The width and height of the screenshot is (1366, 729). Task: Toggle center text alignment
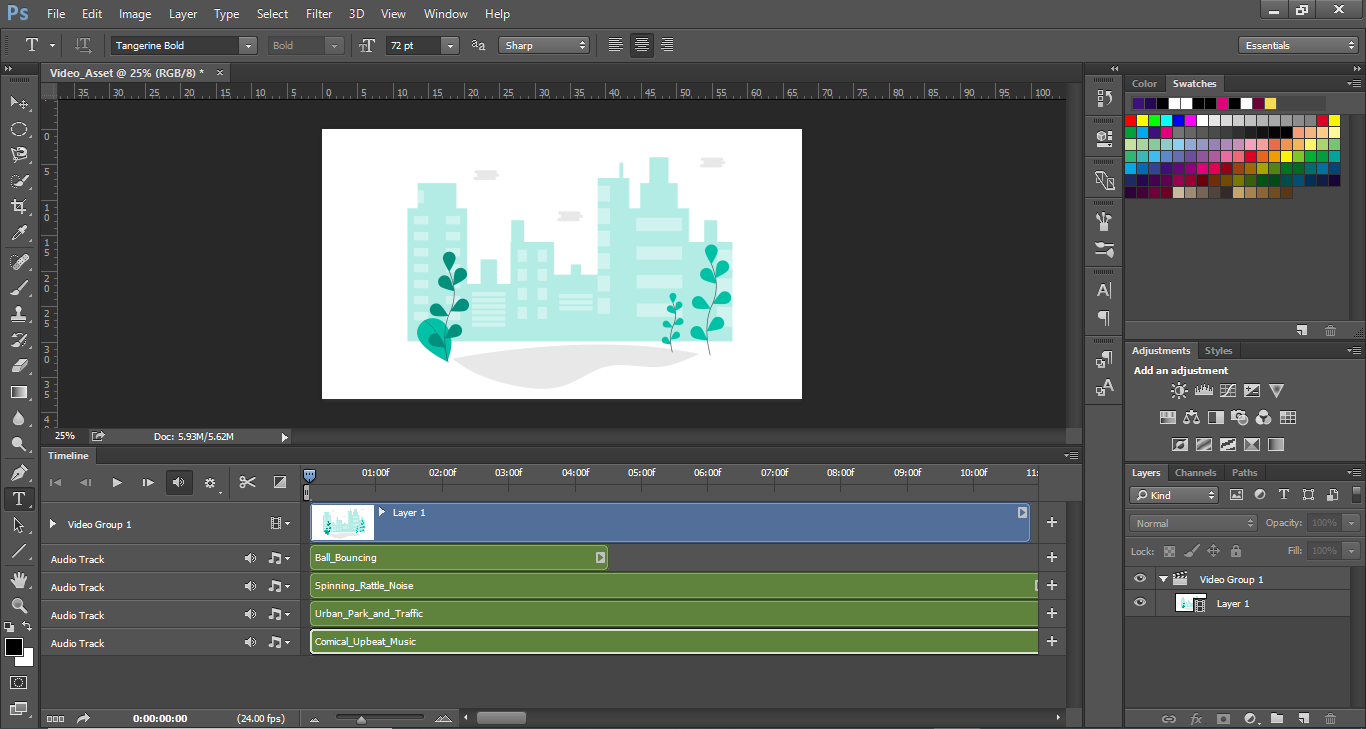[641, 45]
